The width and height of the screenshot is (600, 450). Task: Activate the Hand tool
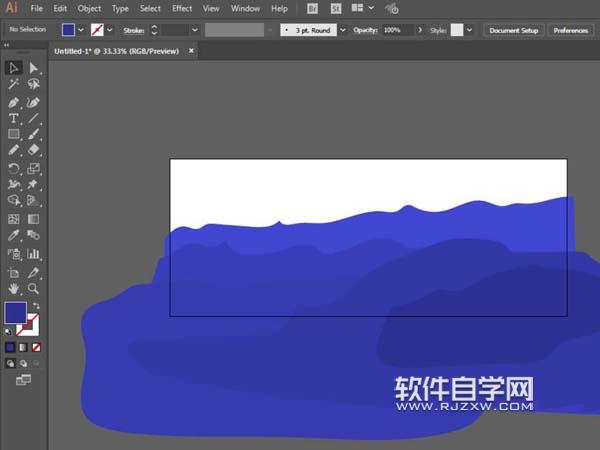point(13,289)
